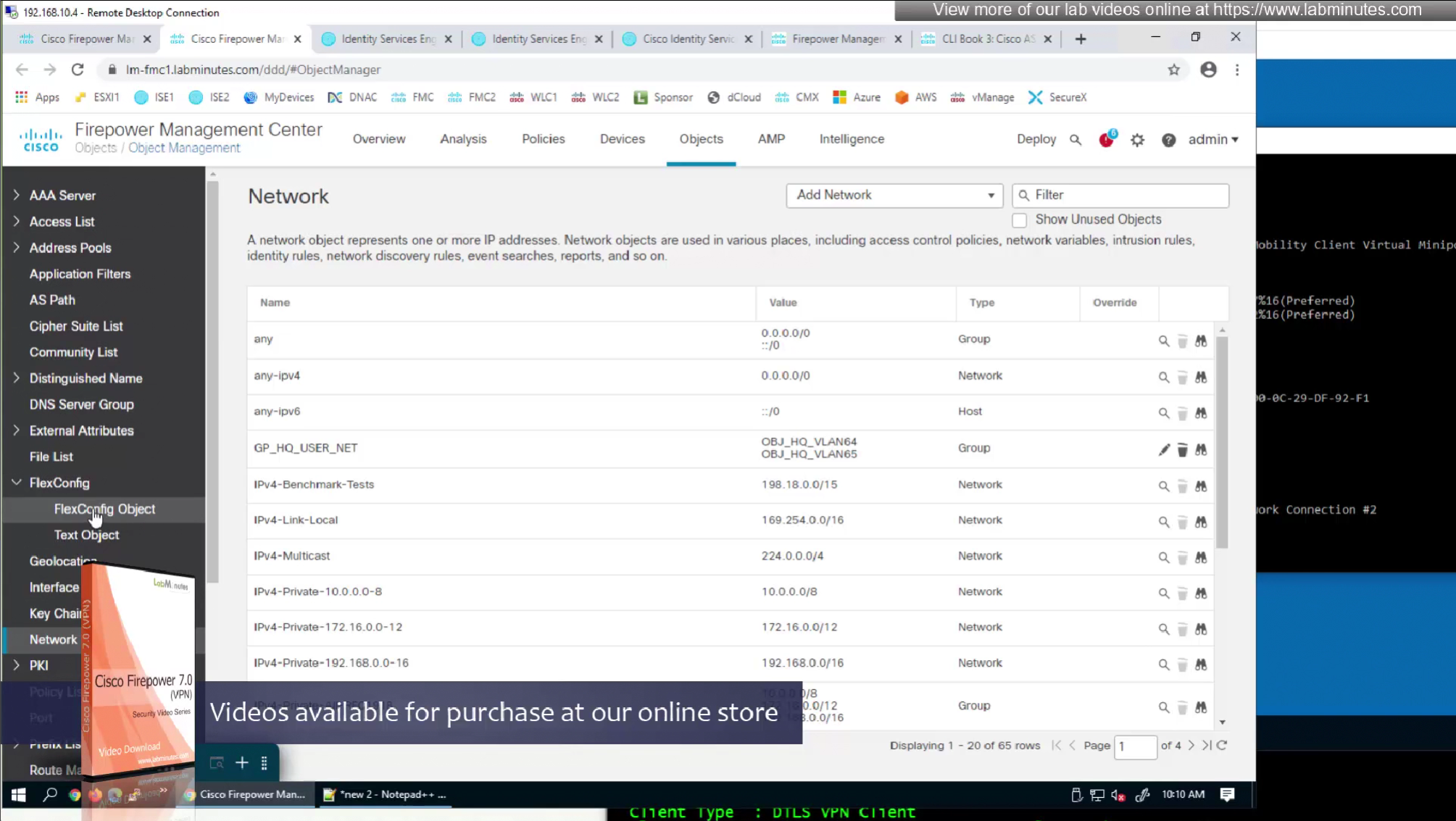Viewport: 1456px width, 821px height.
Task: Click the pencil edit icon for GP_HQ_USER_NET
Action: (1164, 449)
